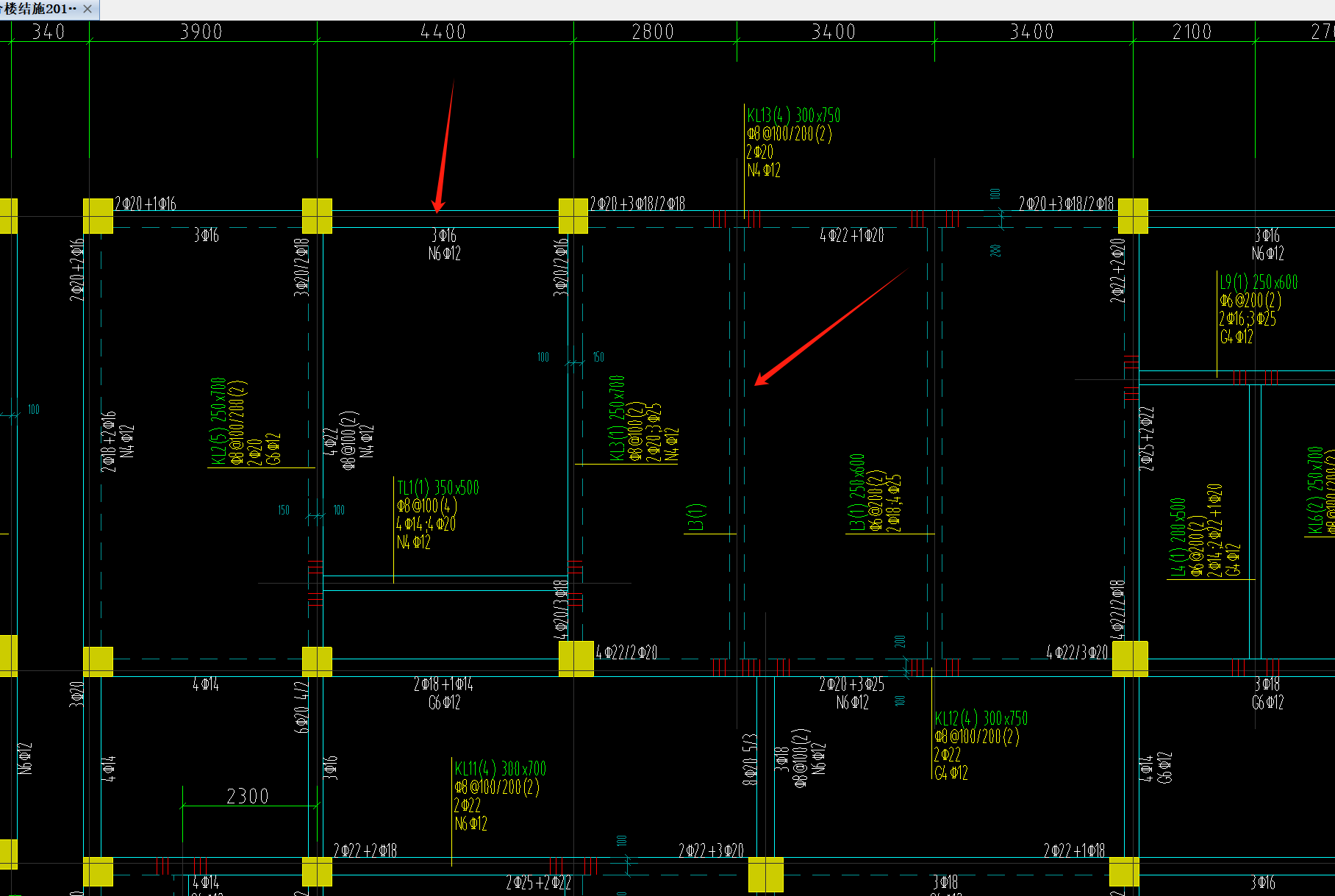The height and width of the screenshot is (896, 1335).
Task: Select G4Φ12 text under the KL12 label
Action: (x=951, y=773)
